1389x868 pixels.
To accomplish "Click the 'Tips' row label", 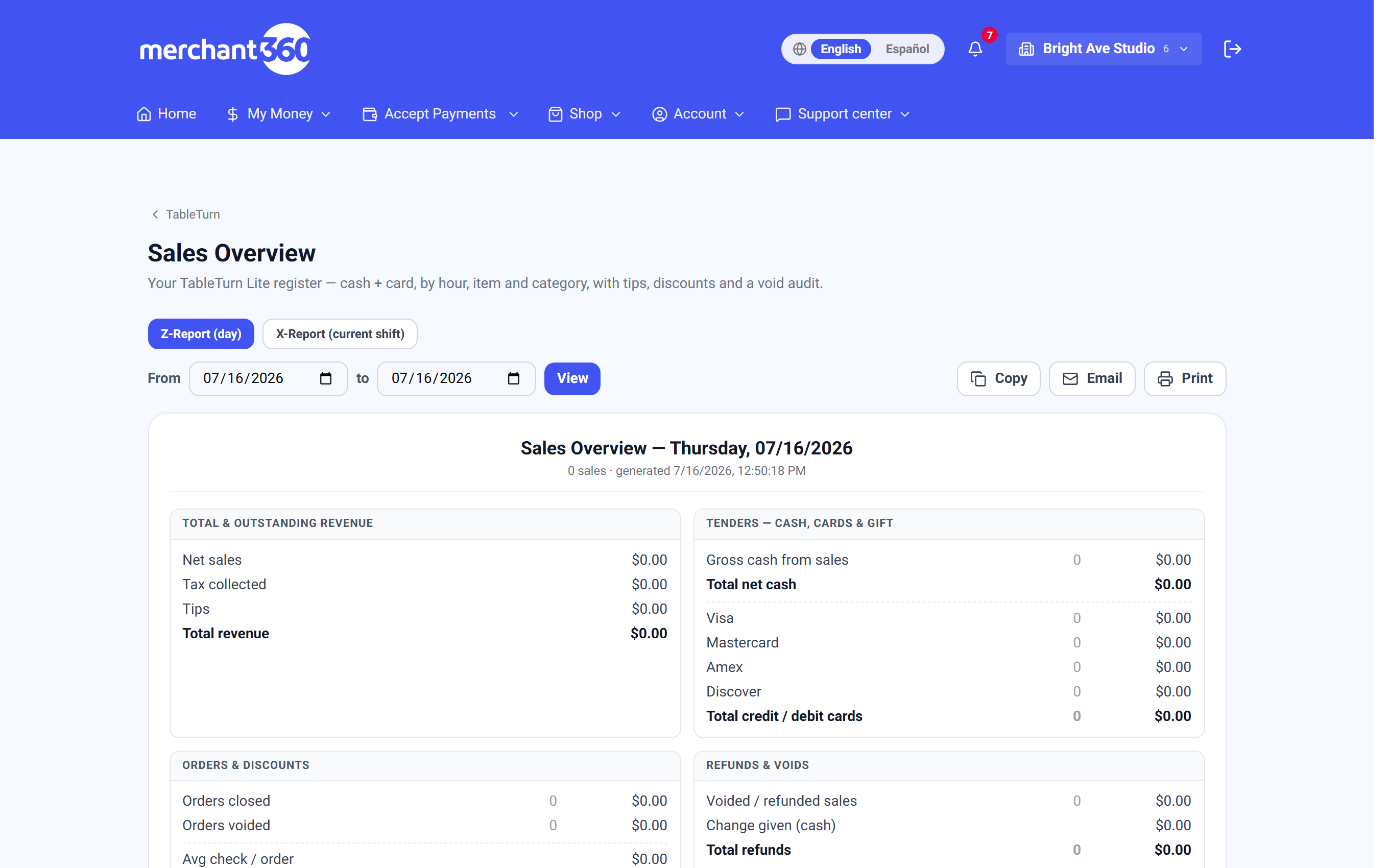I will click(x=196, y=609).
